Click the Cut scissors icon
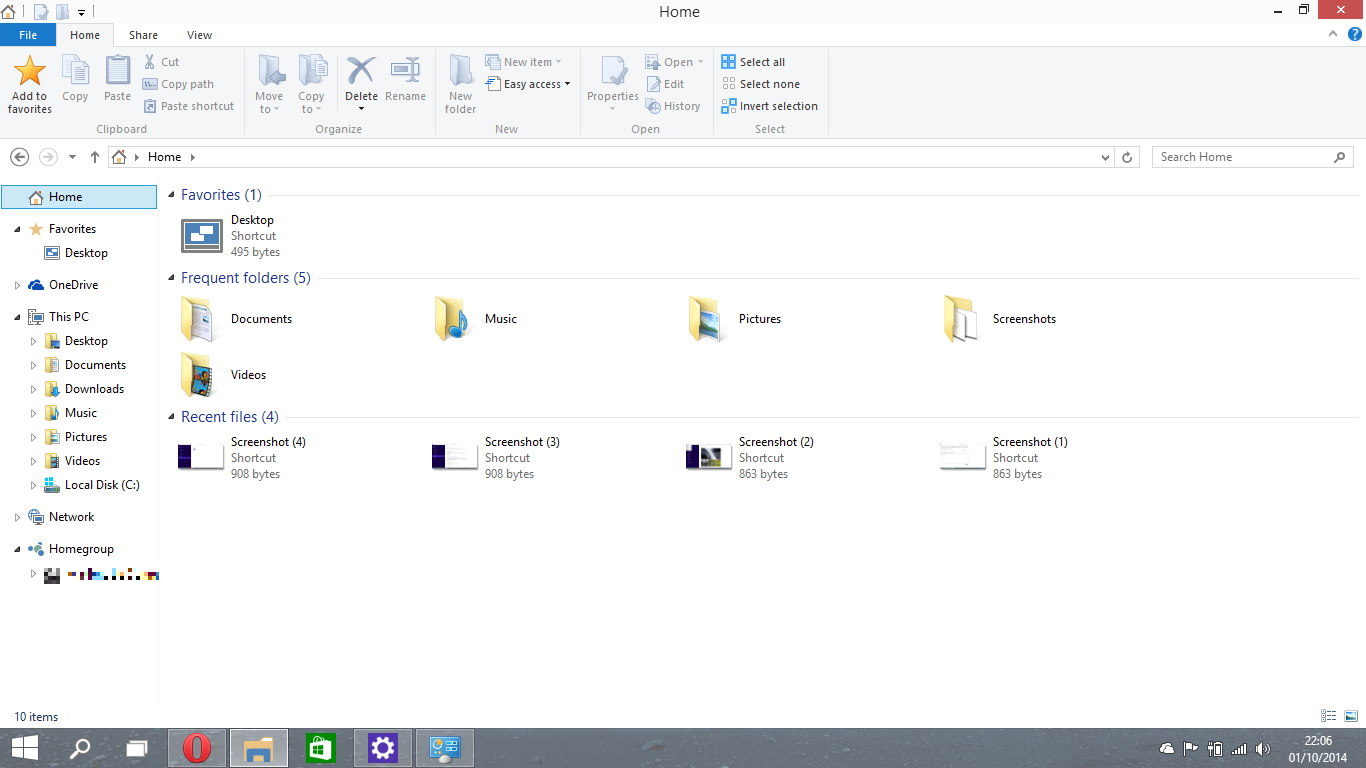 [x=150, y=62]
